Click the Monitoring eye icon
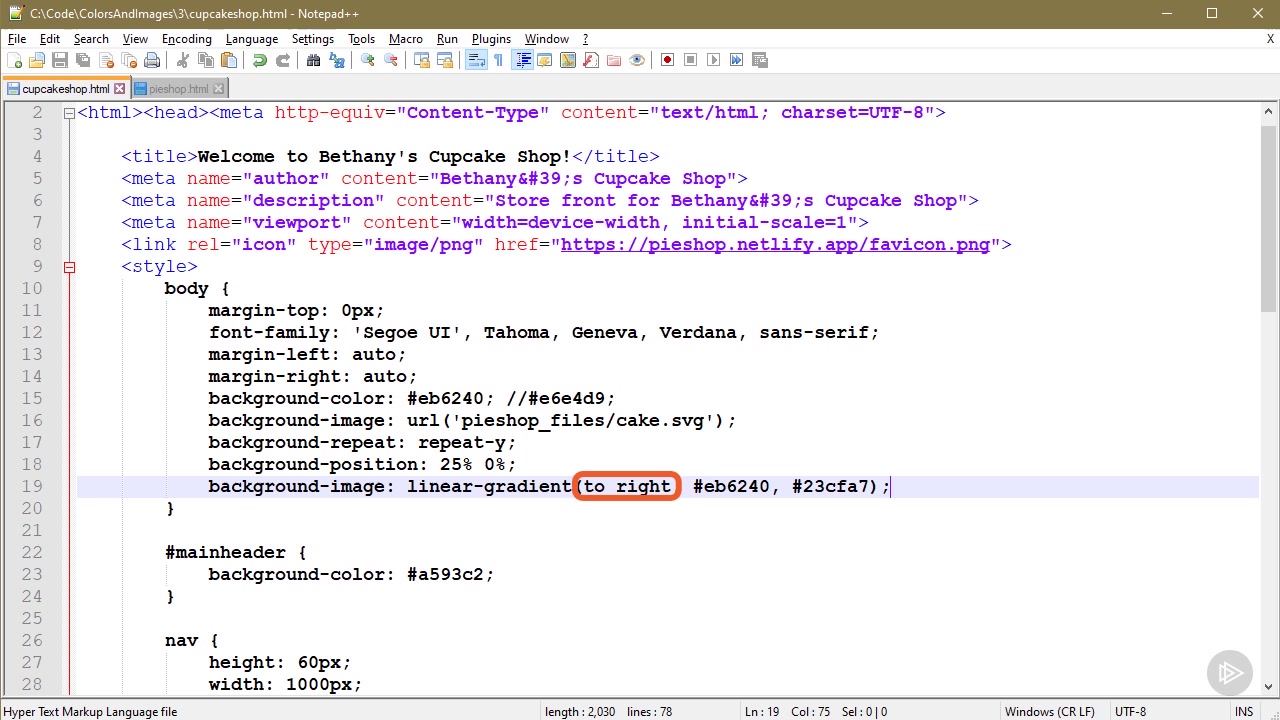This screenshot has width=1280, height=720. tap(637, 60)
